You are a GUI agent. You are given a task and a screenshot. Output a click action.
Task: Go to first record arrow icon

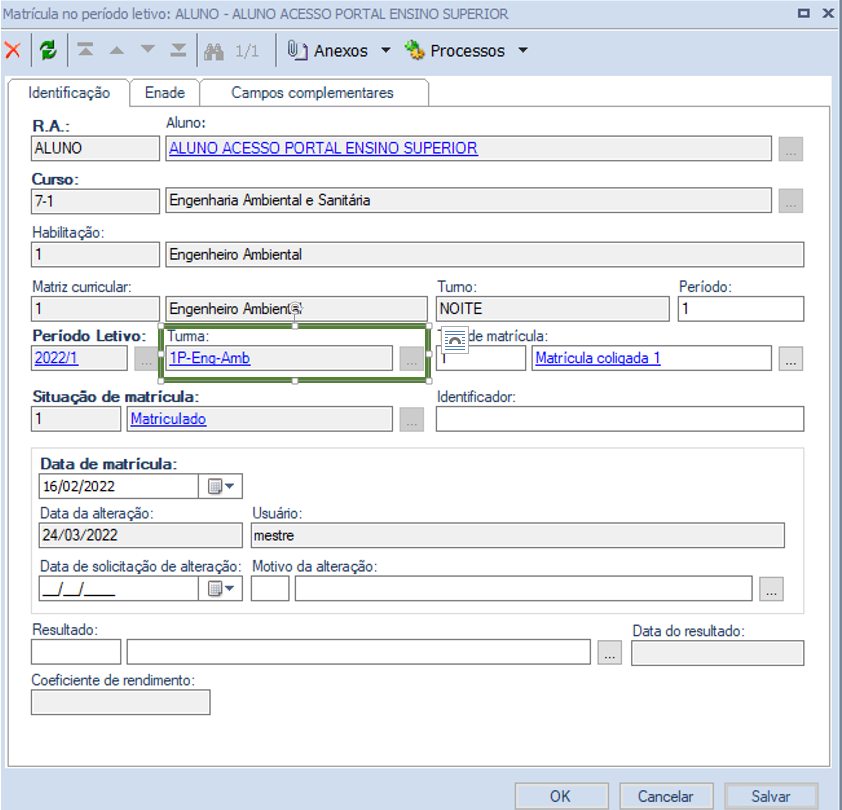(x=85, y=50)
